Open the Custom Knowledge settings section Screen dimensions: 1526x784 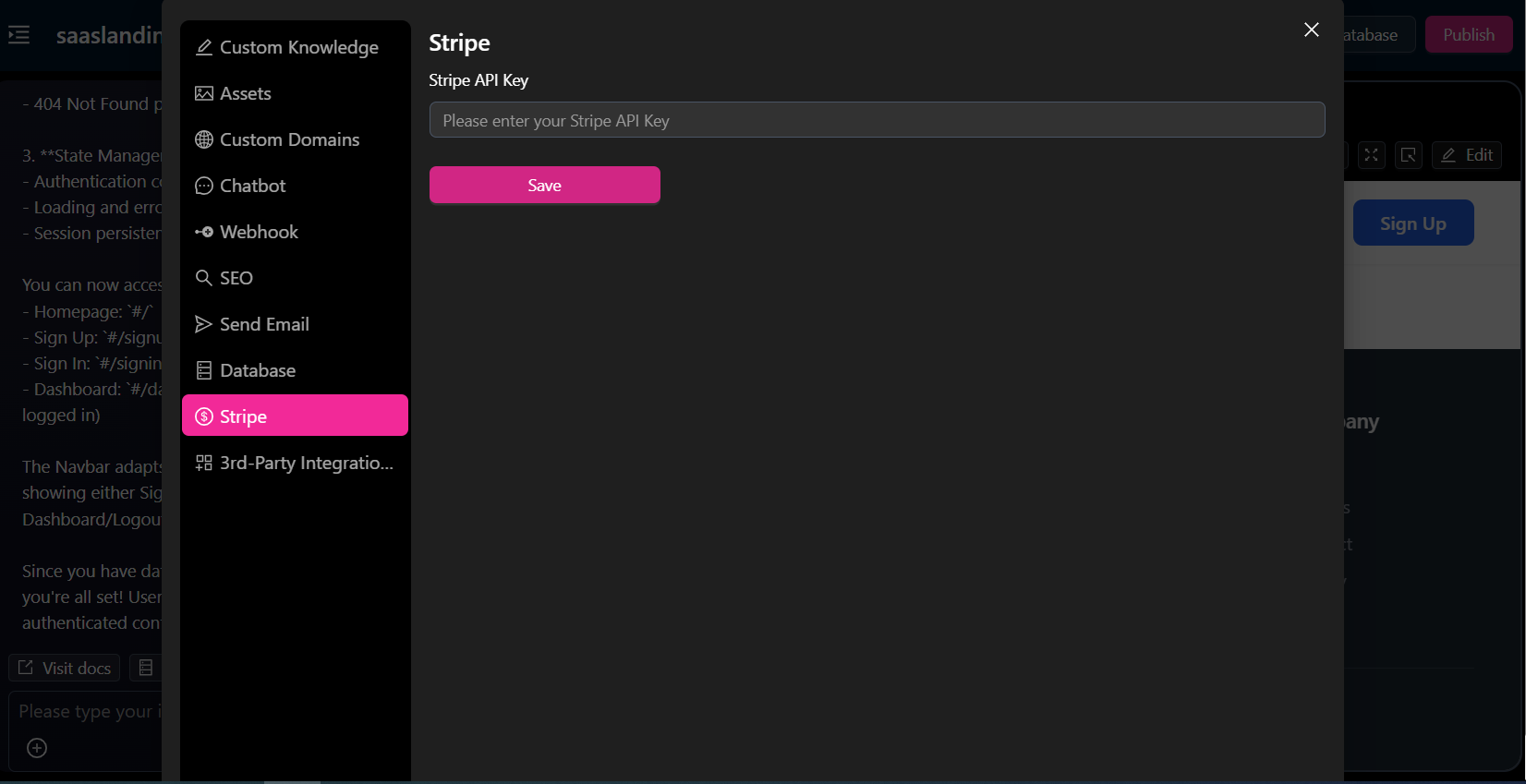tap(295, 47)
